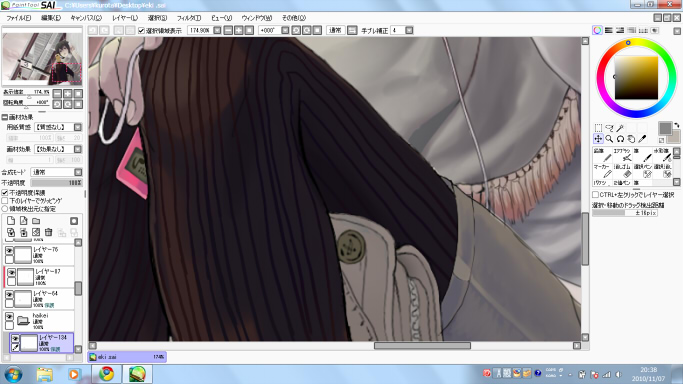
Task: Open the Canvas (キャンバス) menu
Action: (86, 18)
